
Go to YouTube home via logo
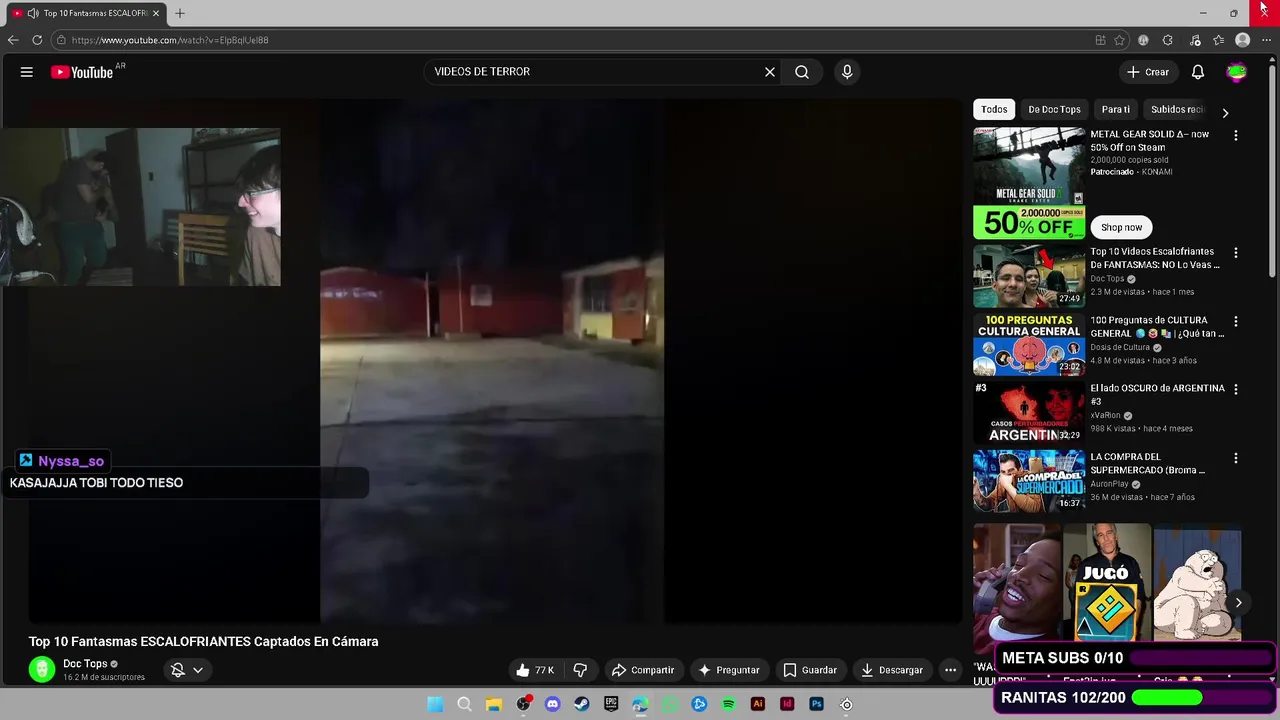pyautogui.click(x=84, y=72)
